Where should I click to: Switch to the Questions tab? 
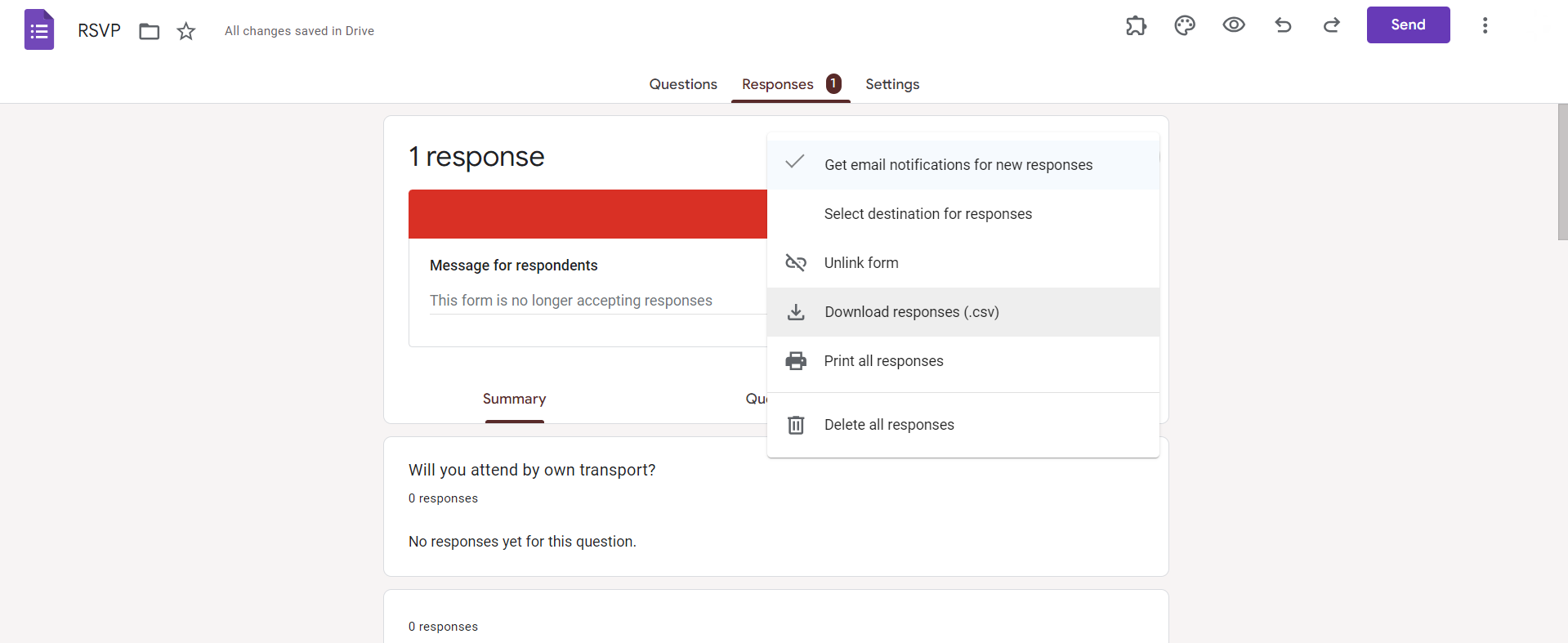pos(683,84)
